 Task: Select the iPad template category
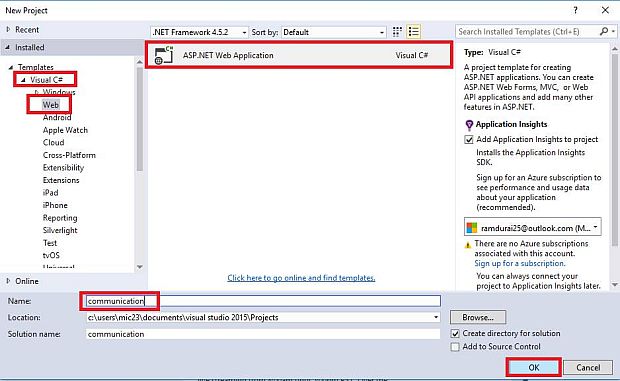point(50,192)
